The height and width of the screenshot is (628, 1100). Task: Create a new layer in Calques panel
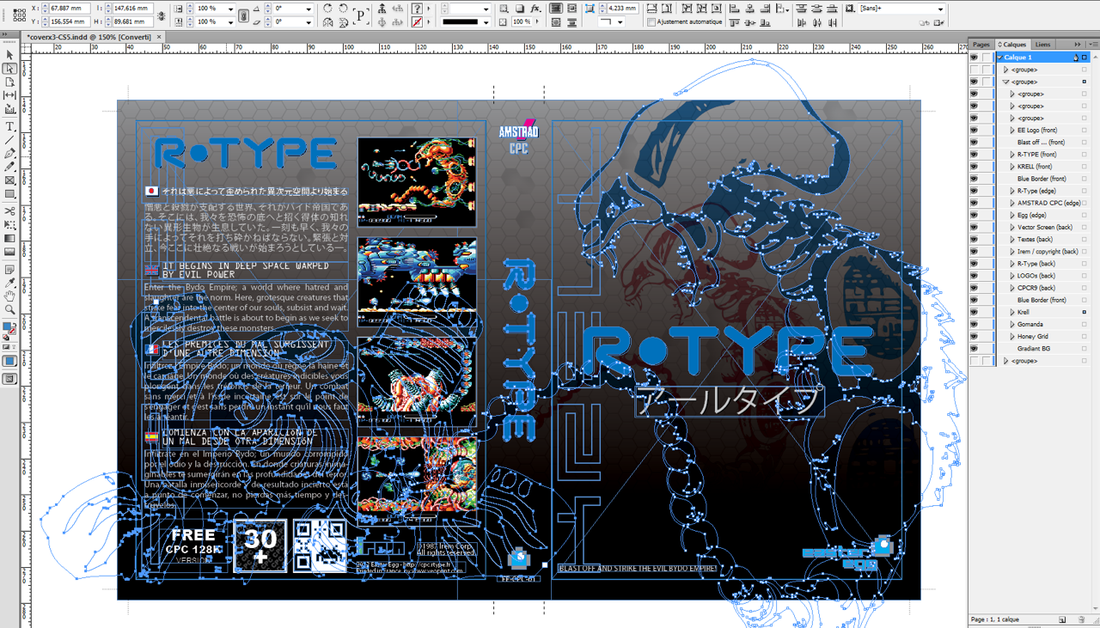pyautogui.click(x=1062, y=620)
